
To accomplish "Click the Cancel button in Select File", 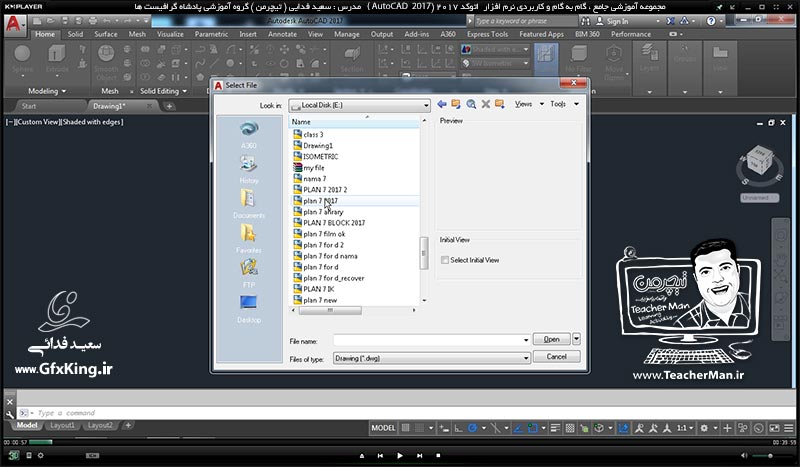I will (x=557, y=356).
